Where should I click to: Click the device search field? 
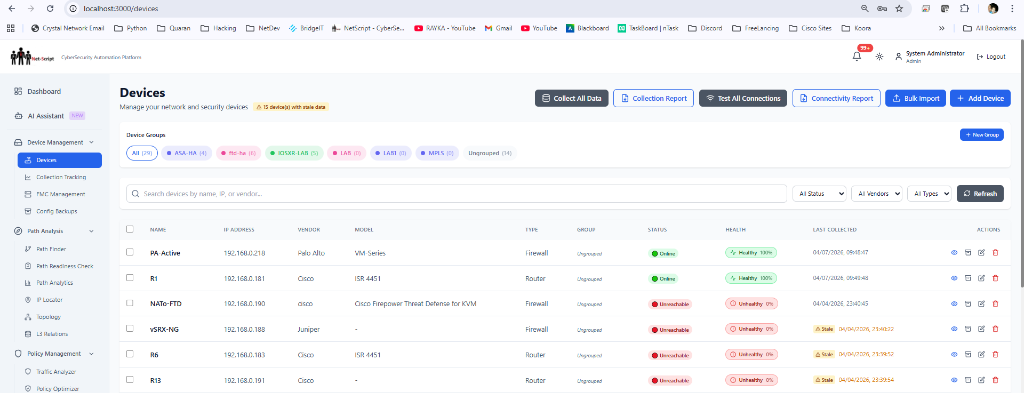pyautogui.click(x=456, y=194)
